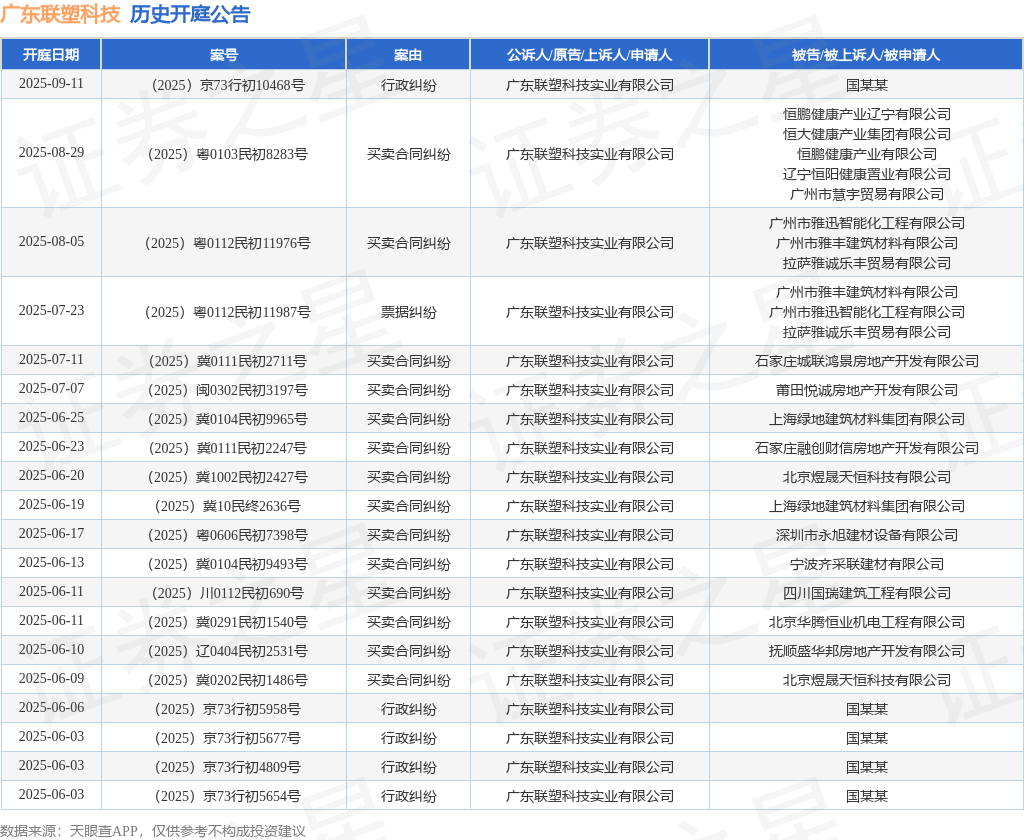Click defendant 广州市慧宇贸易有限公司

867,195
